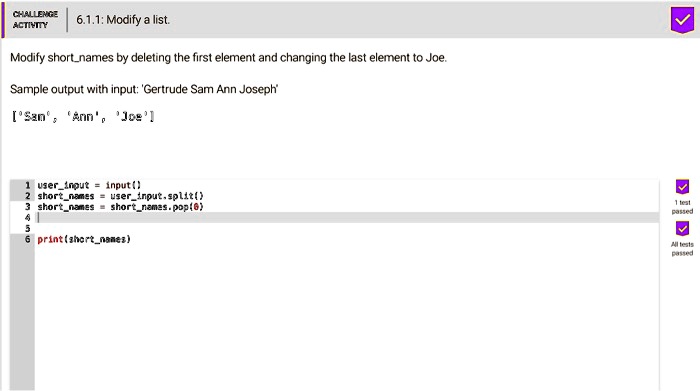Image resolution: width=700 pixels, height=391 pixels.
Task: Click the '1 test passed' text label
Action: point(682,207)
